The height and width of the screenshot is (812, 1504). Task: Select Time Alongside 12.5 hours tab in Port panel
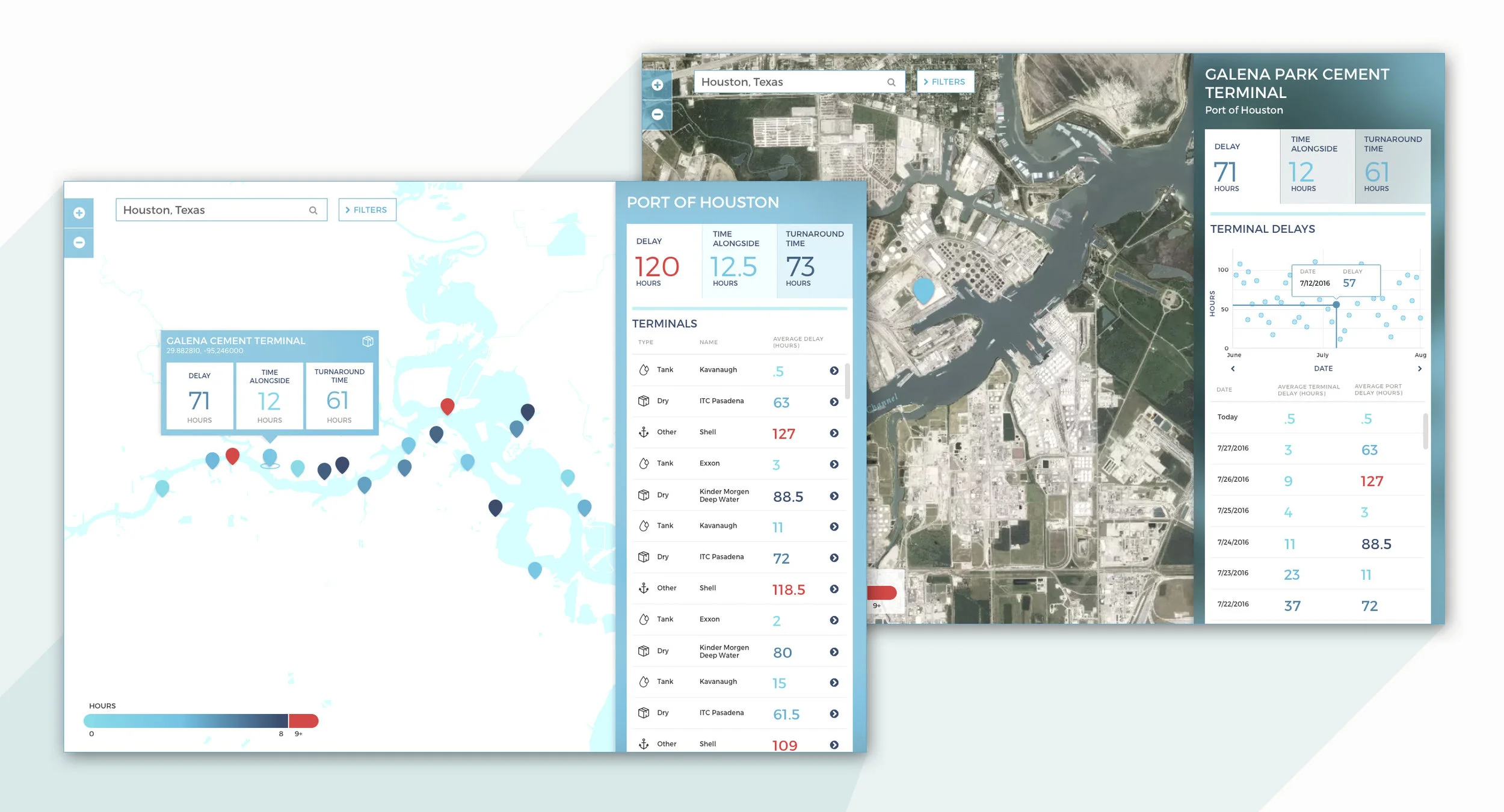(x=739, y=261)
